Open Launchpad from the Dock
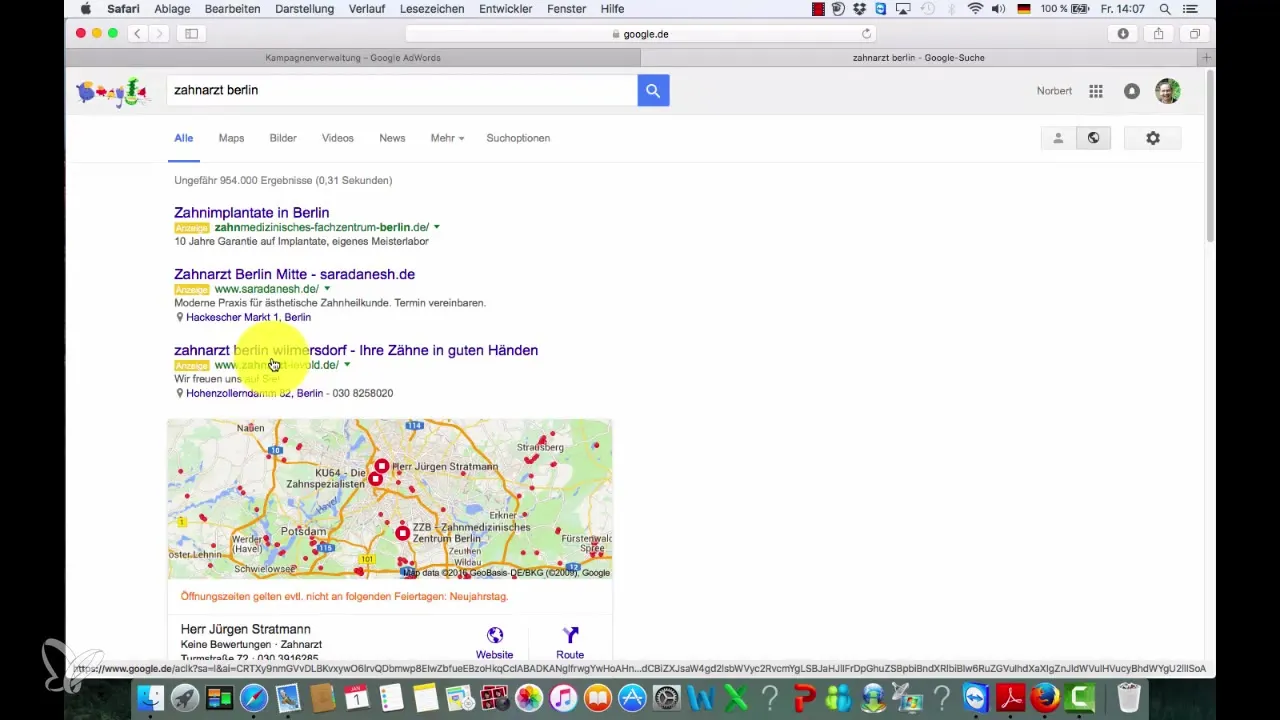The height and width of the screenshot is (720, 1280). (184, 697)
